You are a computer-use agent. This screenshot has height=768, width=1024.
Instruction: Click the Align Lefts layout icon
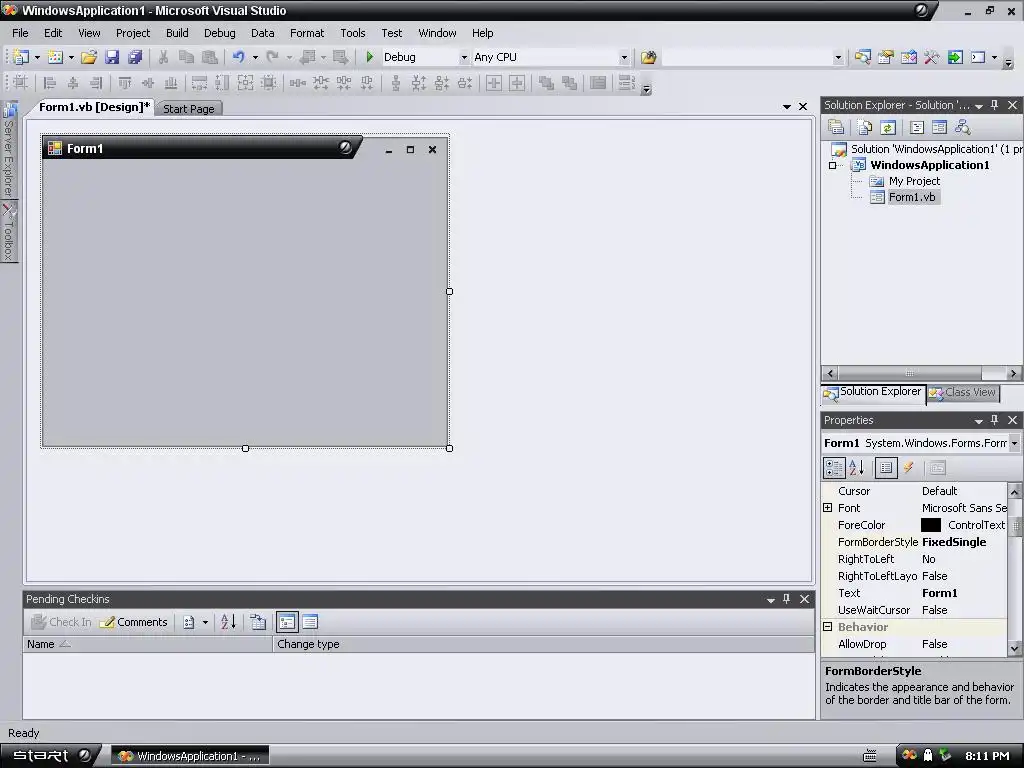pyautogui.click(x=50, y=83)
